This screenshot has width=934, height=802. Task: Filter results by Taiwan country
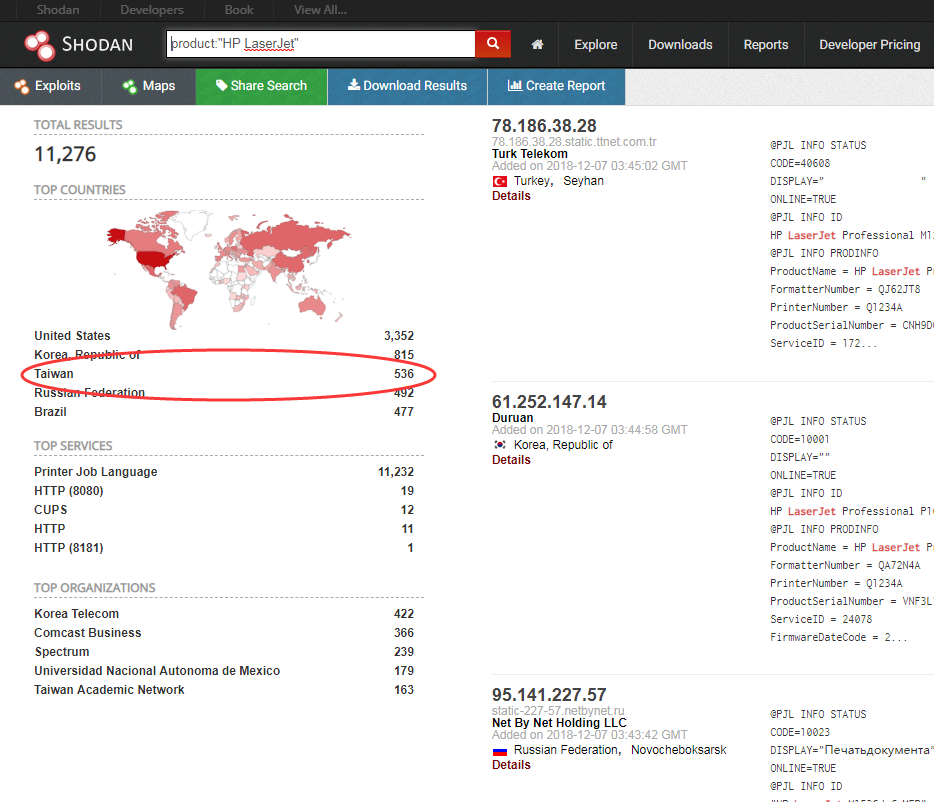click(x=54, y=374)
